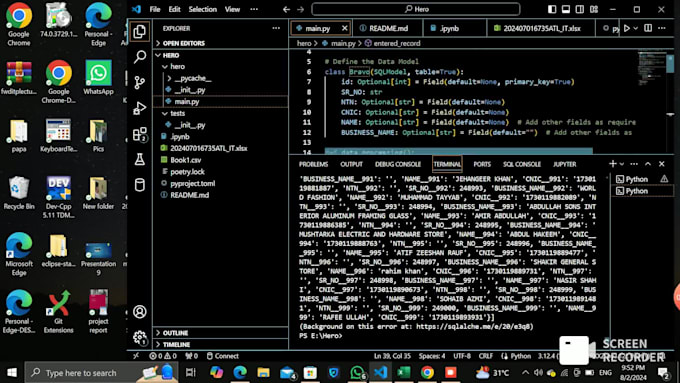Switch to the Ports panel tab
This screenshot has width=680, height=383.
click(482, 164)
